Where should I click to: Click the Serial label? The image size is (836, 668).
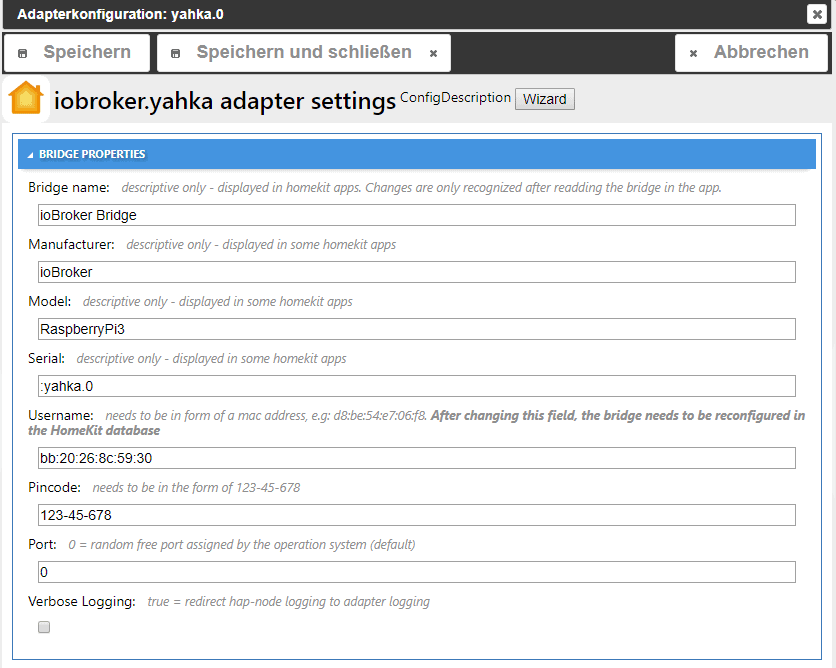46,359
